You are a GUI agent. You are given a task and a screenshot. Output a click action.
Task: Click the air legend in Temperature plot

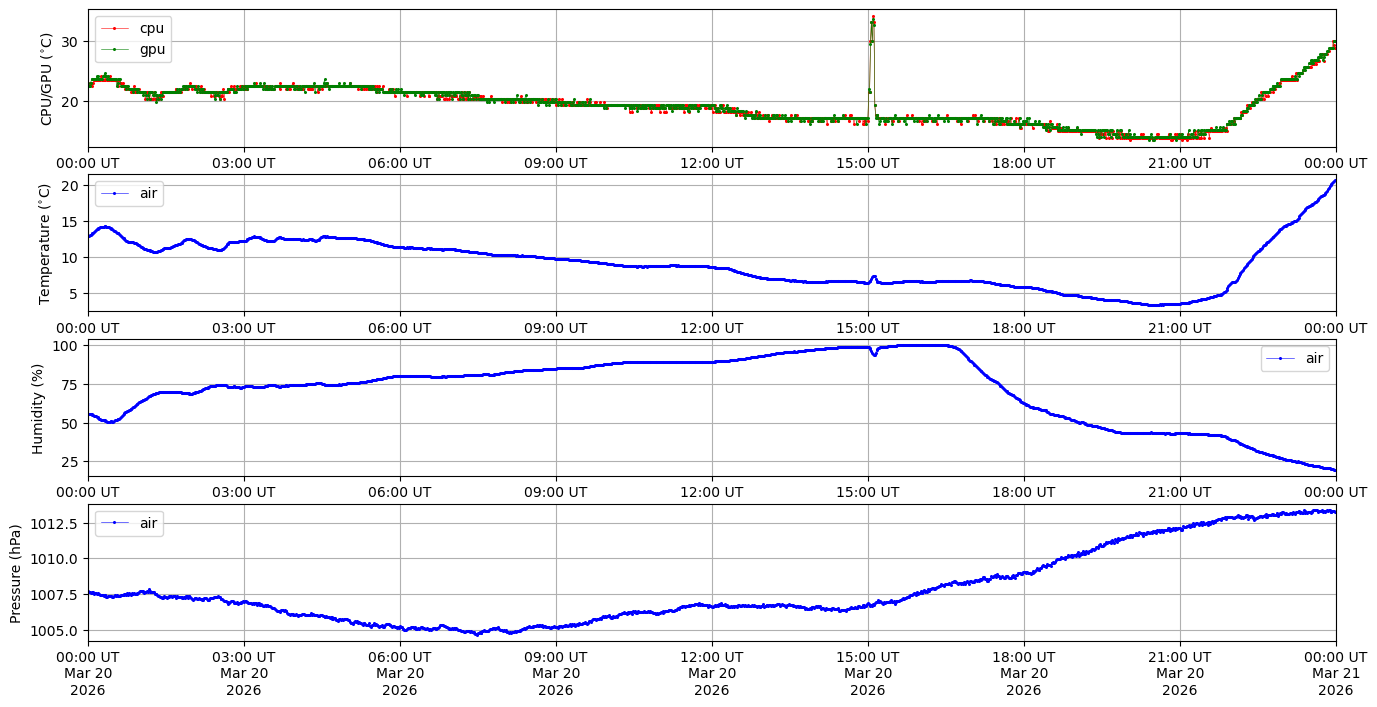(x=129, y=193)
